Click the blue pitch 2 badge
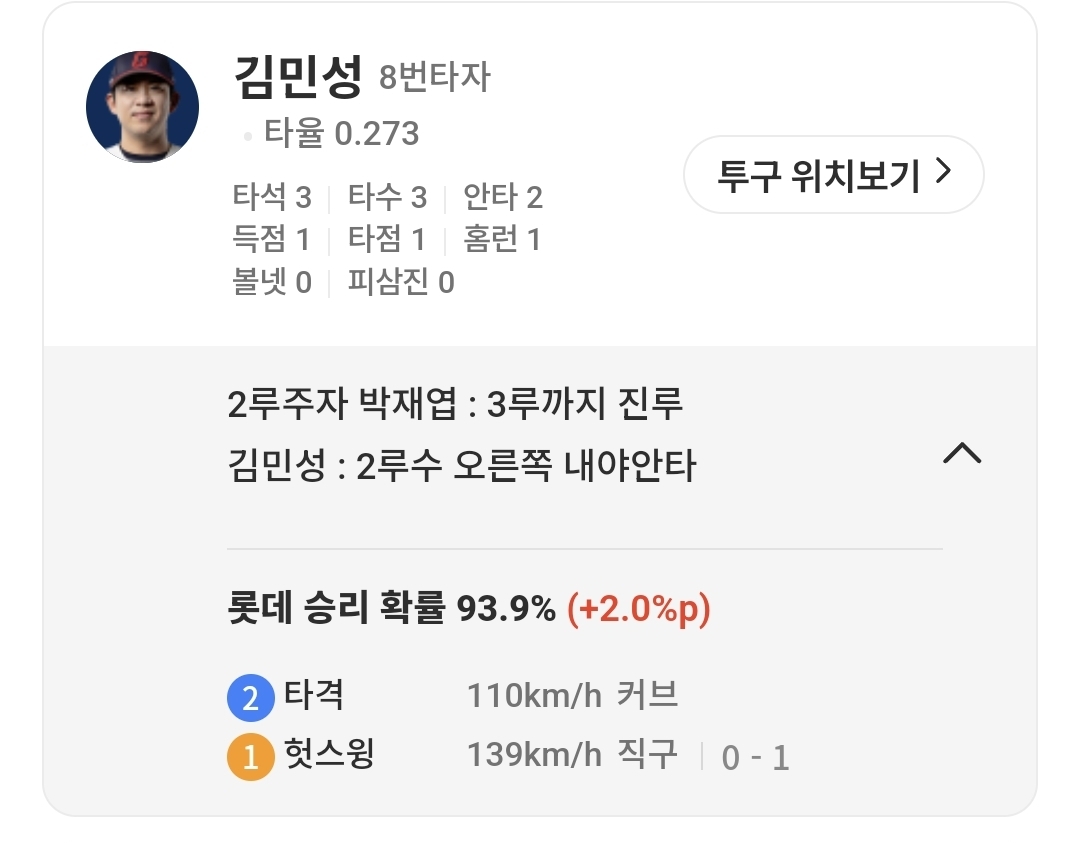This screenshot has width=1080, height=843. 250,698
